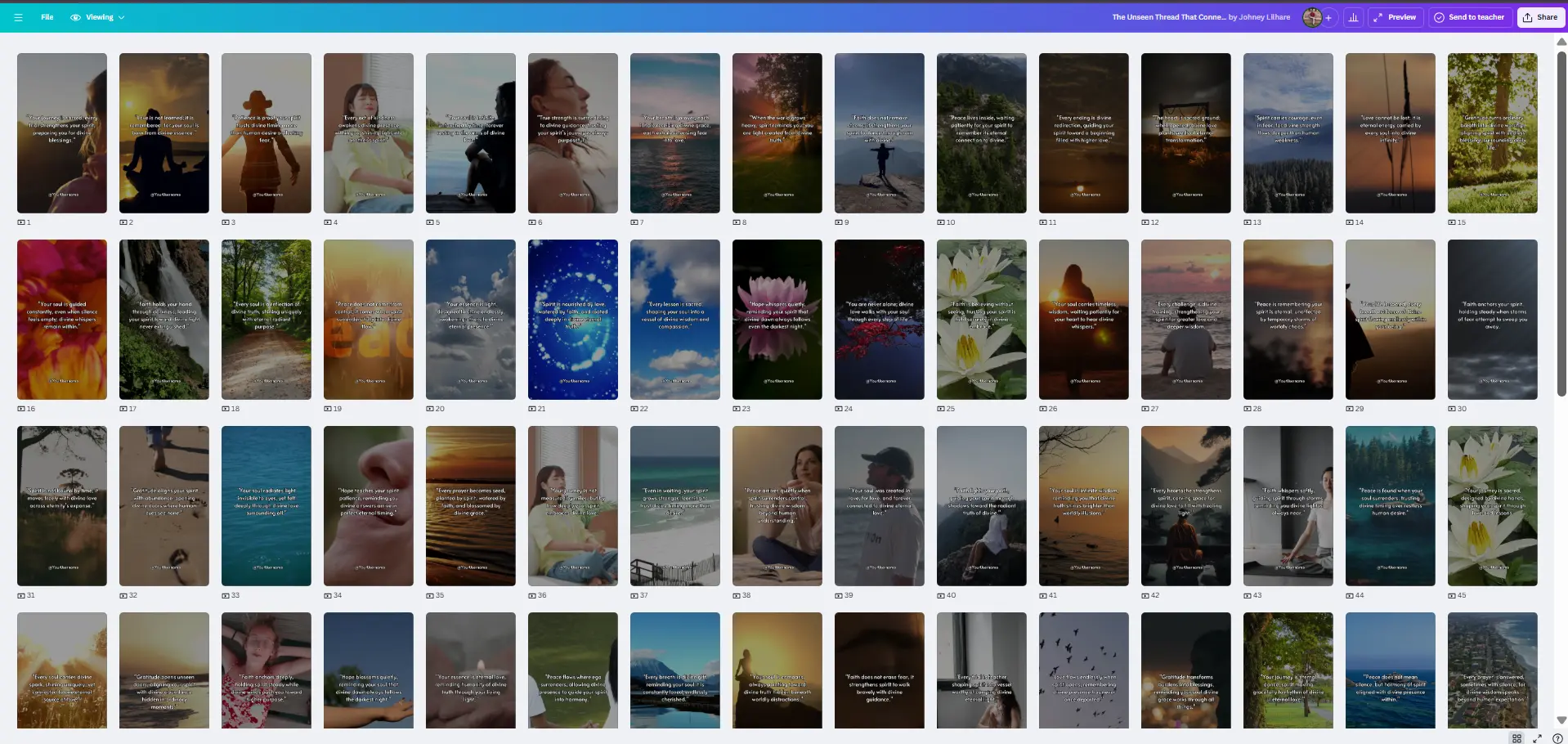Select page 19 thumbnail
Image resolution: width=1568 pixels, height=744 pixels.
pos(369,320)
